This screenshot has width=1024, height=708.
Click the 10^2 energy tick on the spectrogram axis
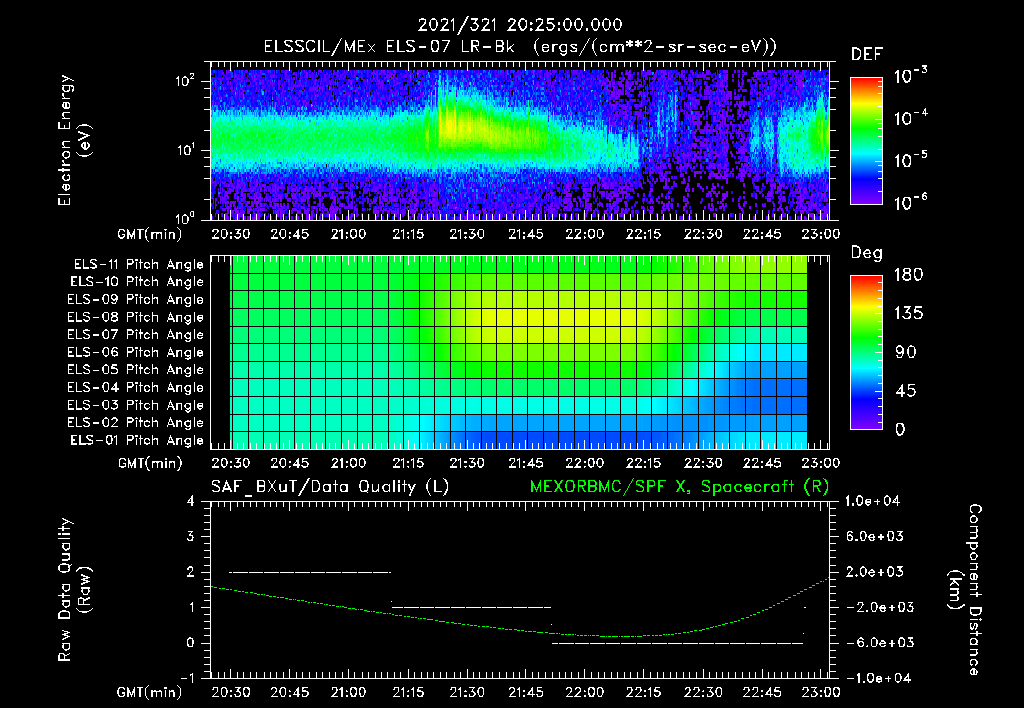185,81
